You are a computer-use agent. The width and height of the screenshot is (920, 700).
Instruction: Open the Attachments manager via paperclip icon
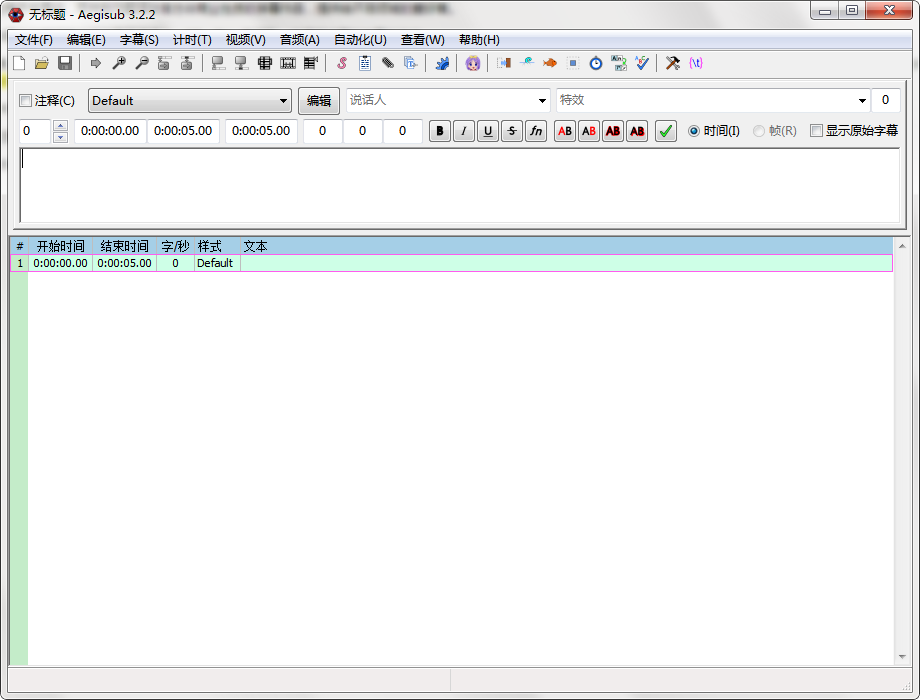pyautogui.click(x=387, y=63)
